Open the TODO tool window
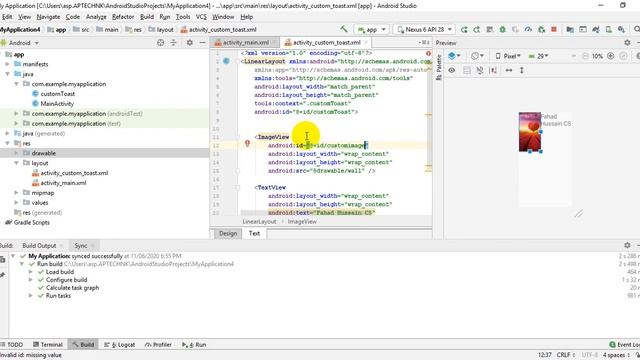640x360 pixels. pyautogui.click(x=12, y=345)
